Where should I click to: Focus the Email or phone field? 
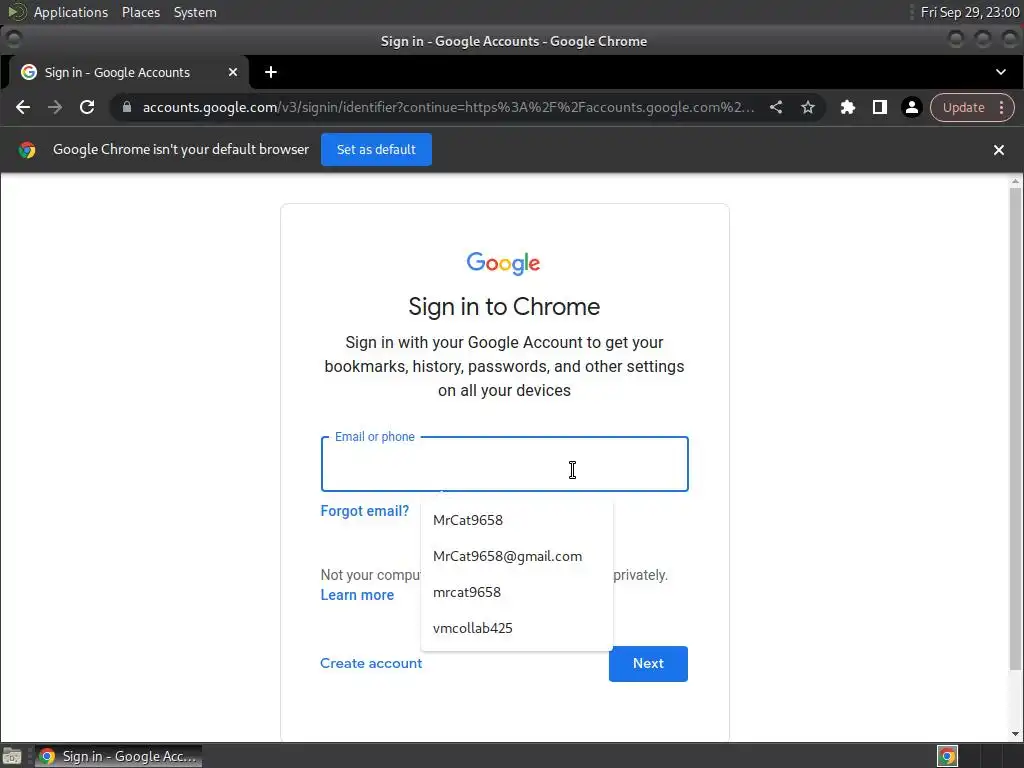pyautogui.click(x=505, y=464)
